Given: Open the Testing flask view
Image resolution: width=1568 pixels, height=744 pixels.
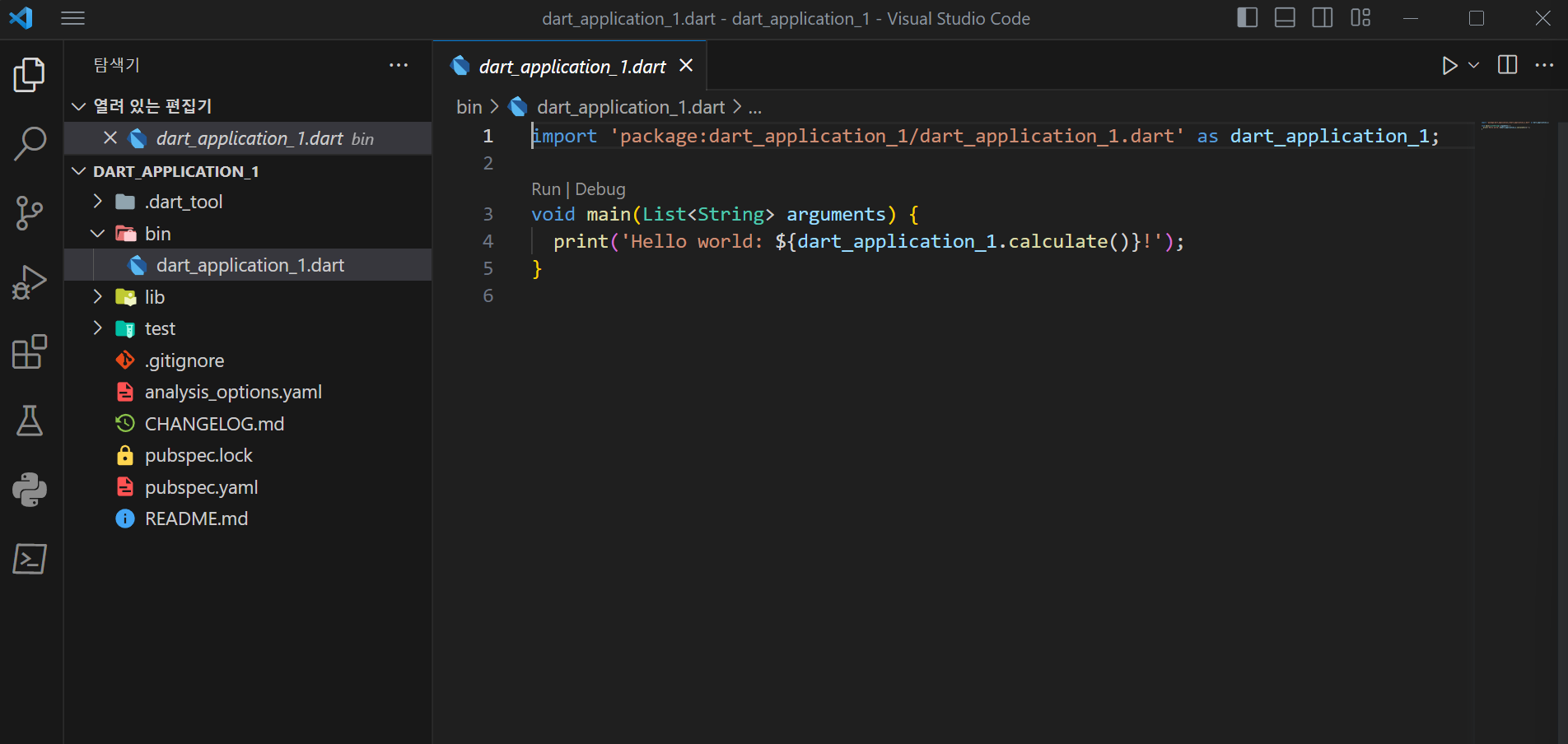Looking at the screenshot, I should pyautogui.click(x=30, y=421).
